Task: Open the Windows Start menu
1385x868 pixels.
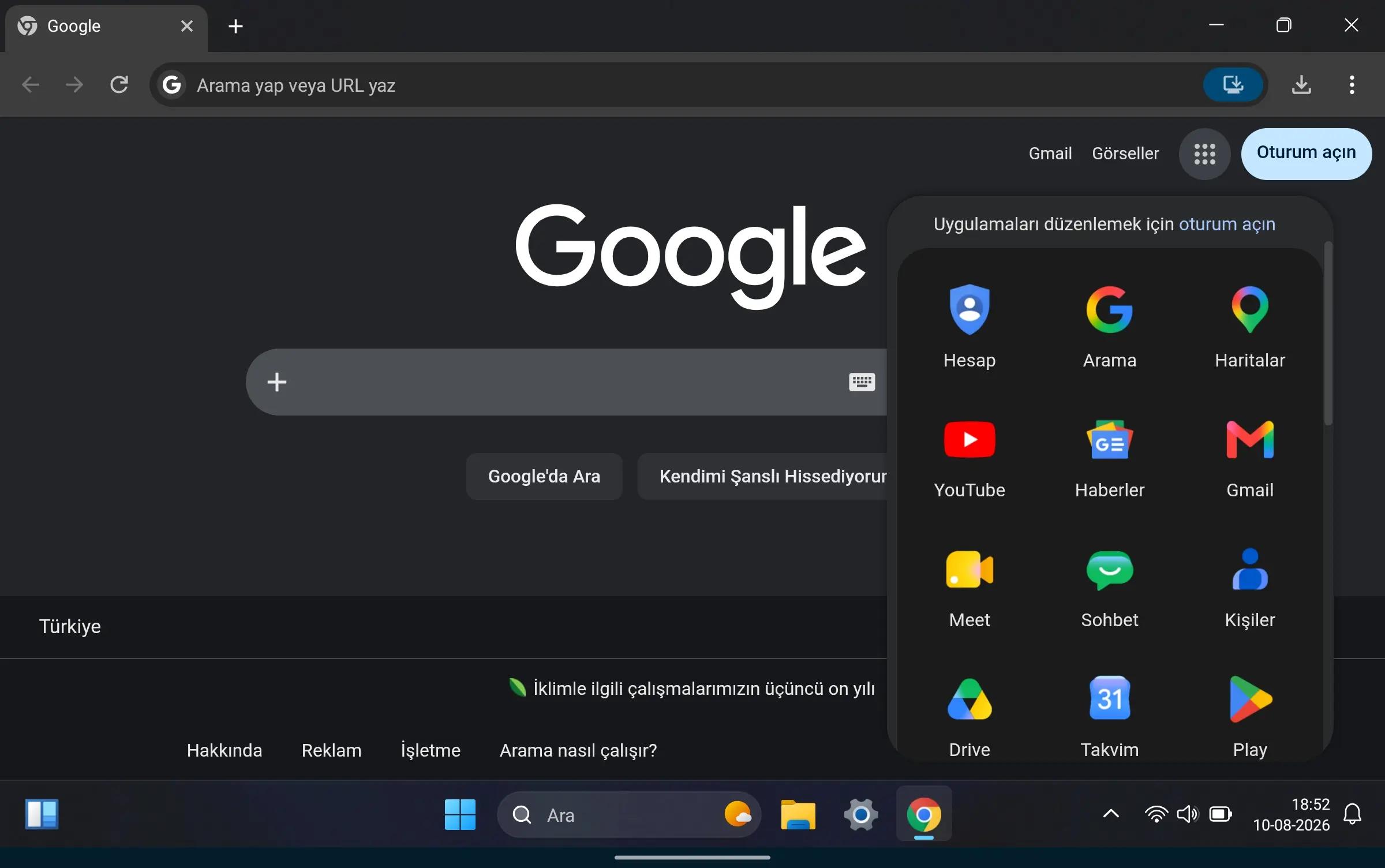Action: pyautogui.click(x=460, y=814)
